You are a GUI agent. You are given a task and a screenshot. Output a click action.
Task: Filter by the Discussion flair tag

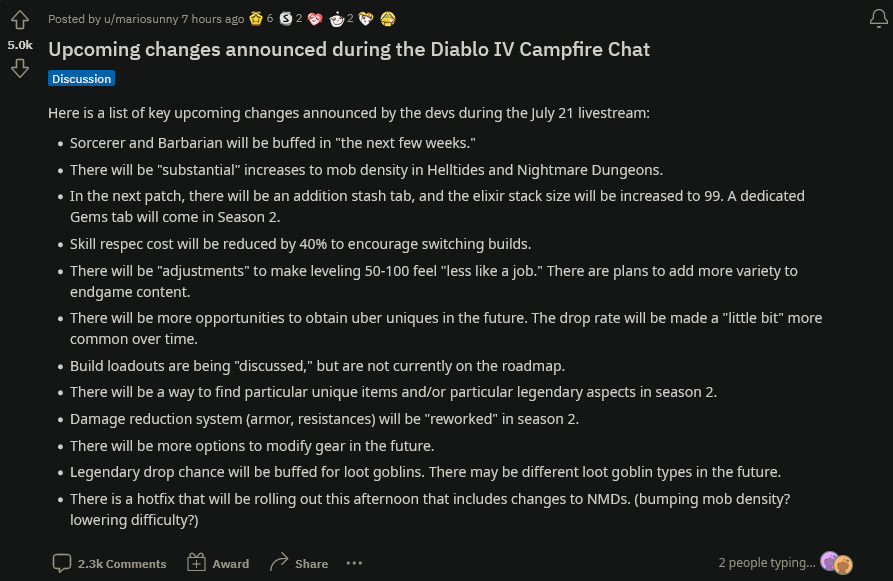81,78
